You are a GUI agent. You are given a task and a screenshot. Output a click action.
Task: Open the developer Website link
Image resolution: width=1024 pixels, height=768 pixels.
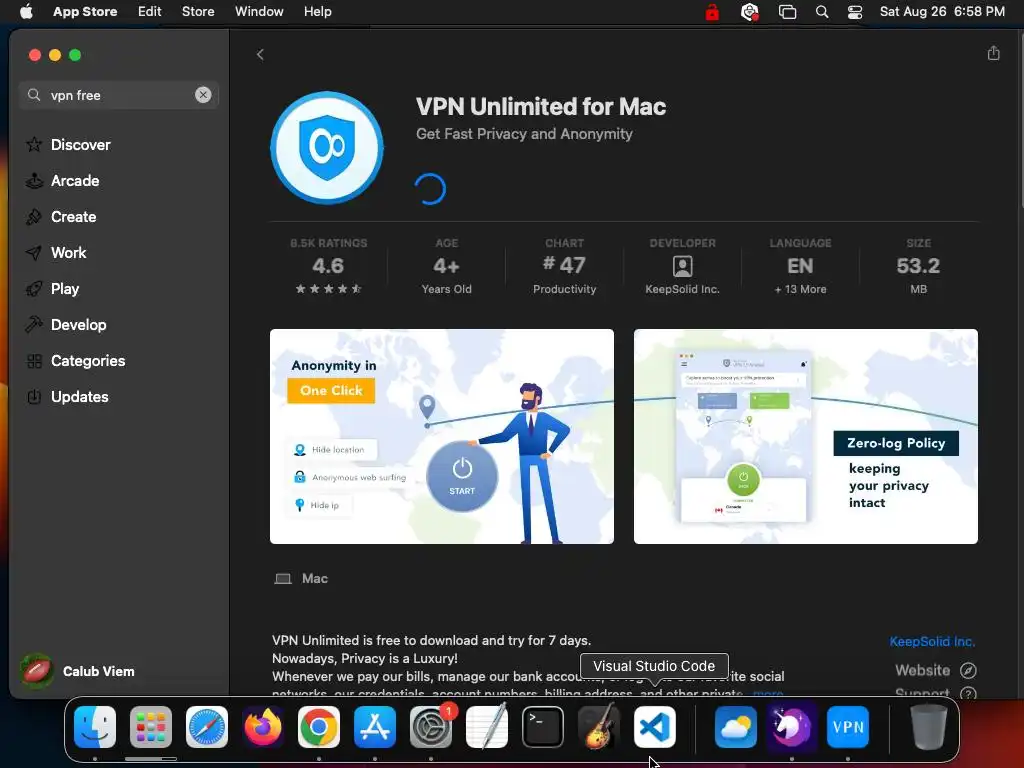click(x=935, y=670)
